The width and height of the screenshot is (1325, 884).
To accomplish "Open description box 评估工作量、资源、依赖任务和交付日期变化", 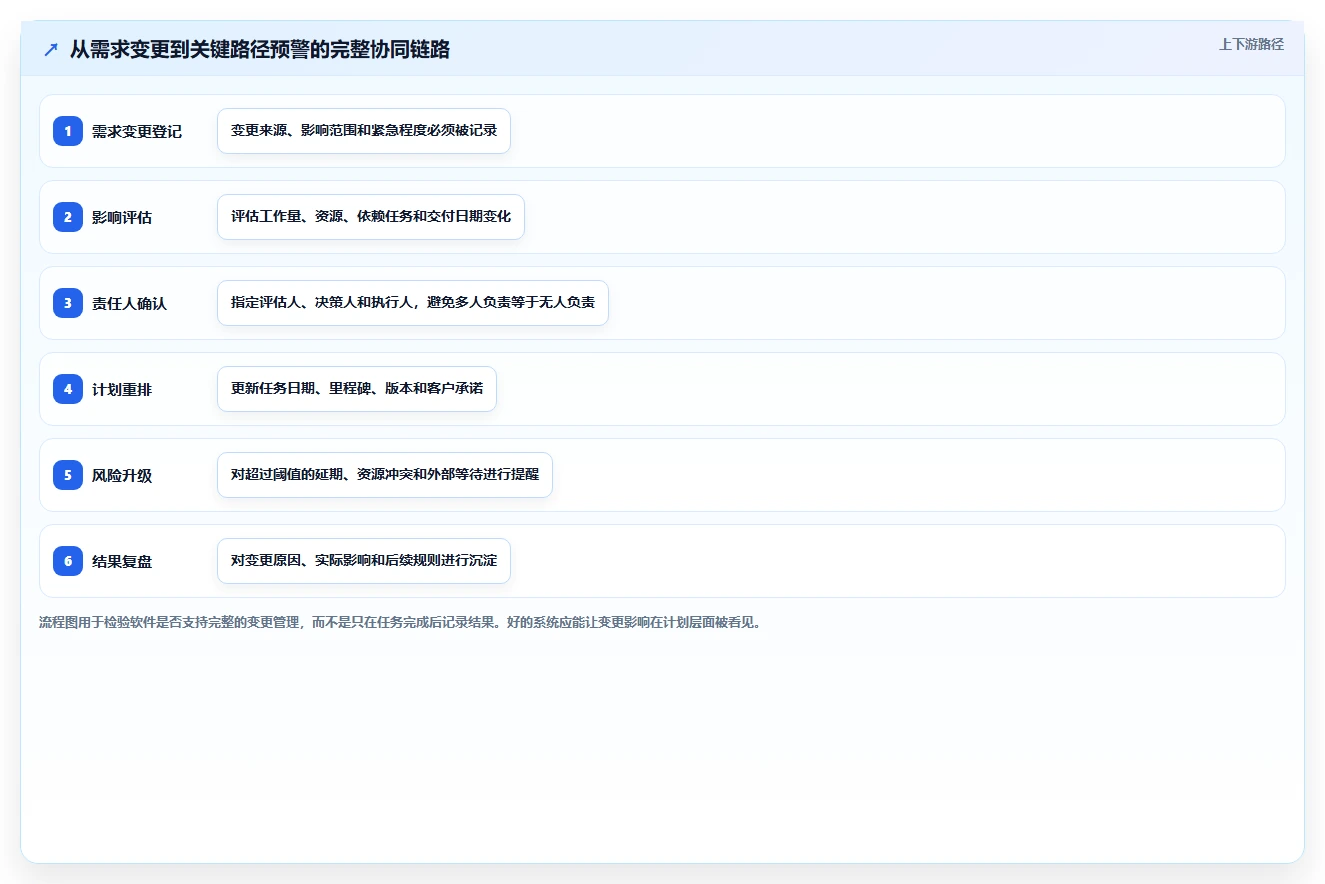I will pyautogui.click(x=371, y=217).
